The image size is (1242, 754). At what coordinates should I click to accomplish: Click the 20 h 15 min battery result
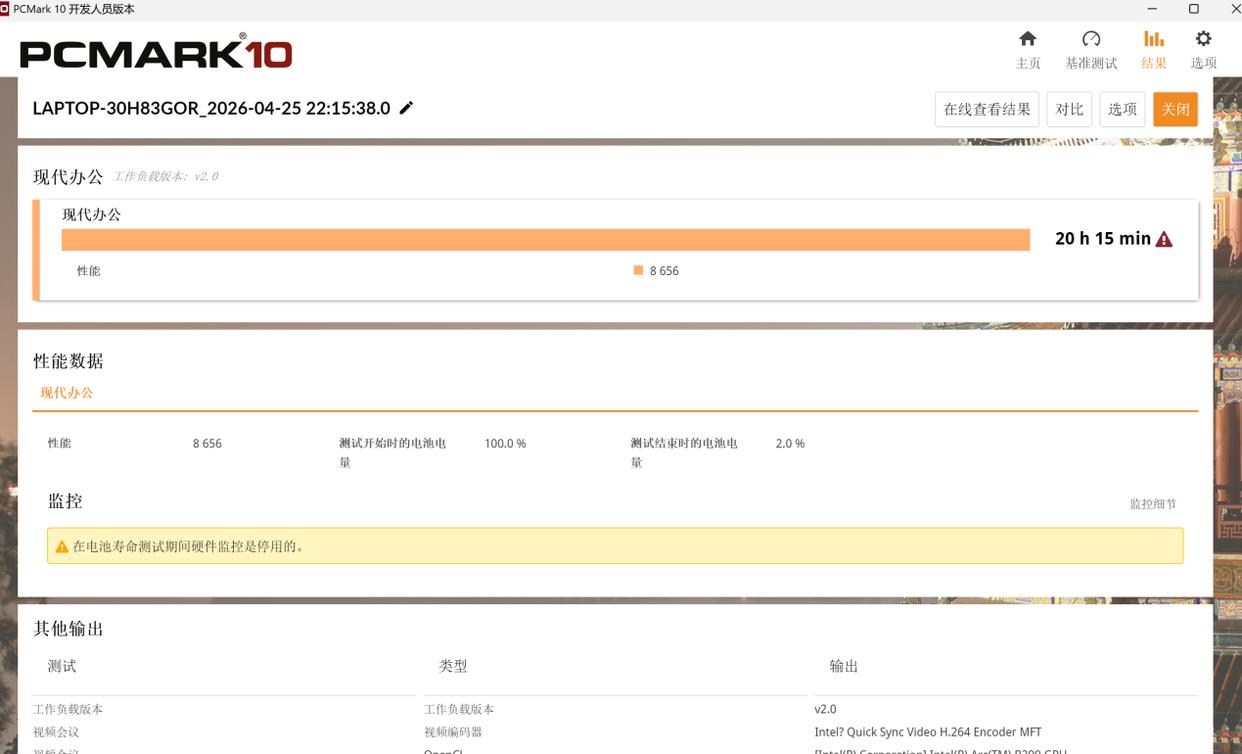(1102, 239)
